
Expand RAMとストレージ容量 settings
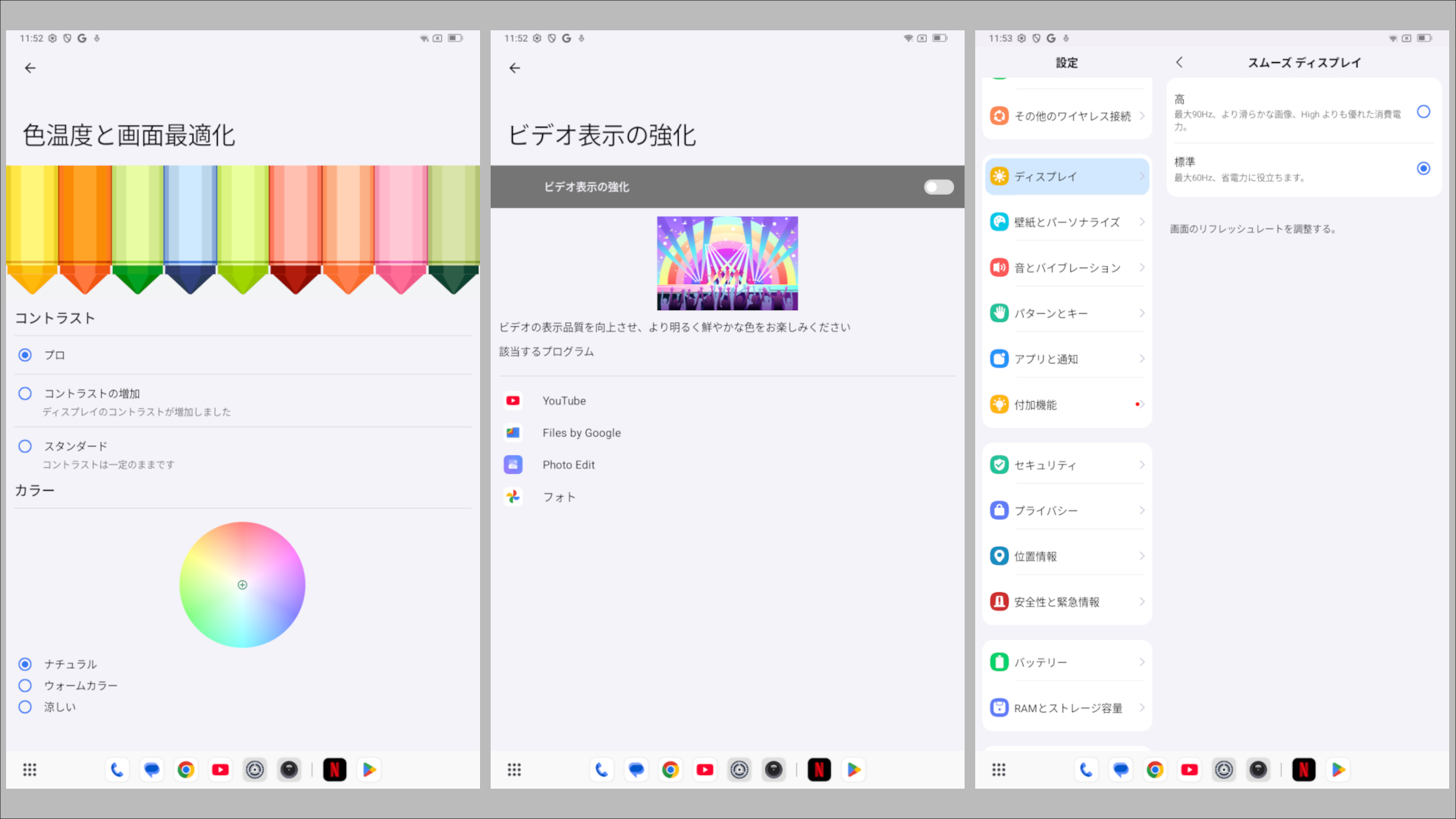pos(1065,707)
